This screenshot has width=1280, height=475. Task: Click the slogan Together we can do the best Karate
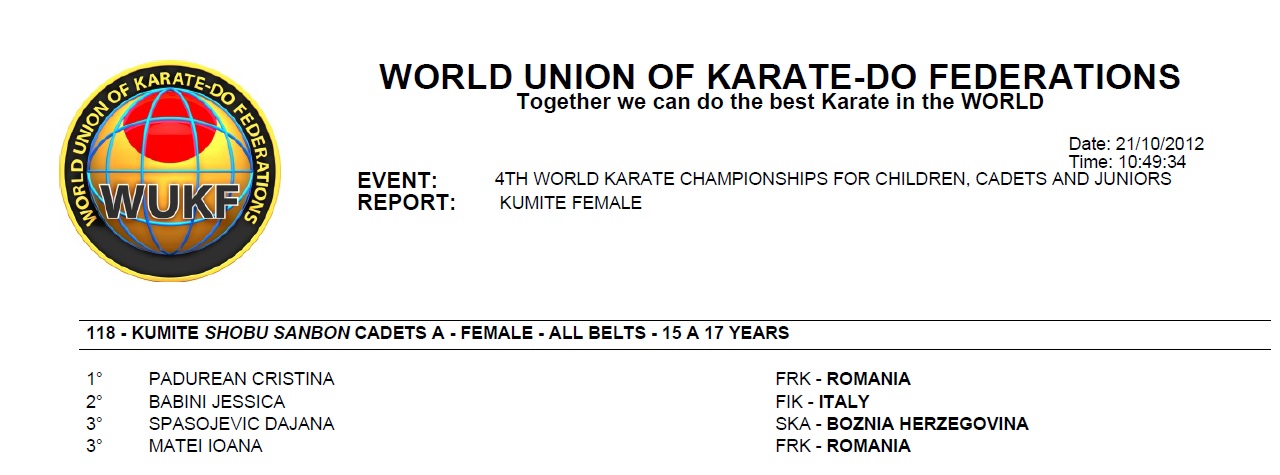tap(780, 102)
